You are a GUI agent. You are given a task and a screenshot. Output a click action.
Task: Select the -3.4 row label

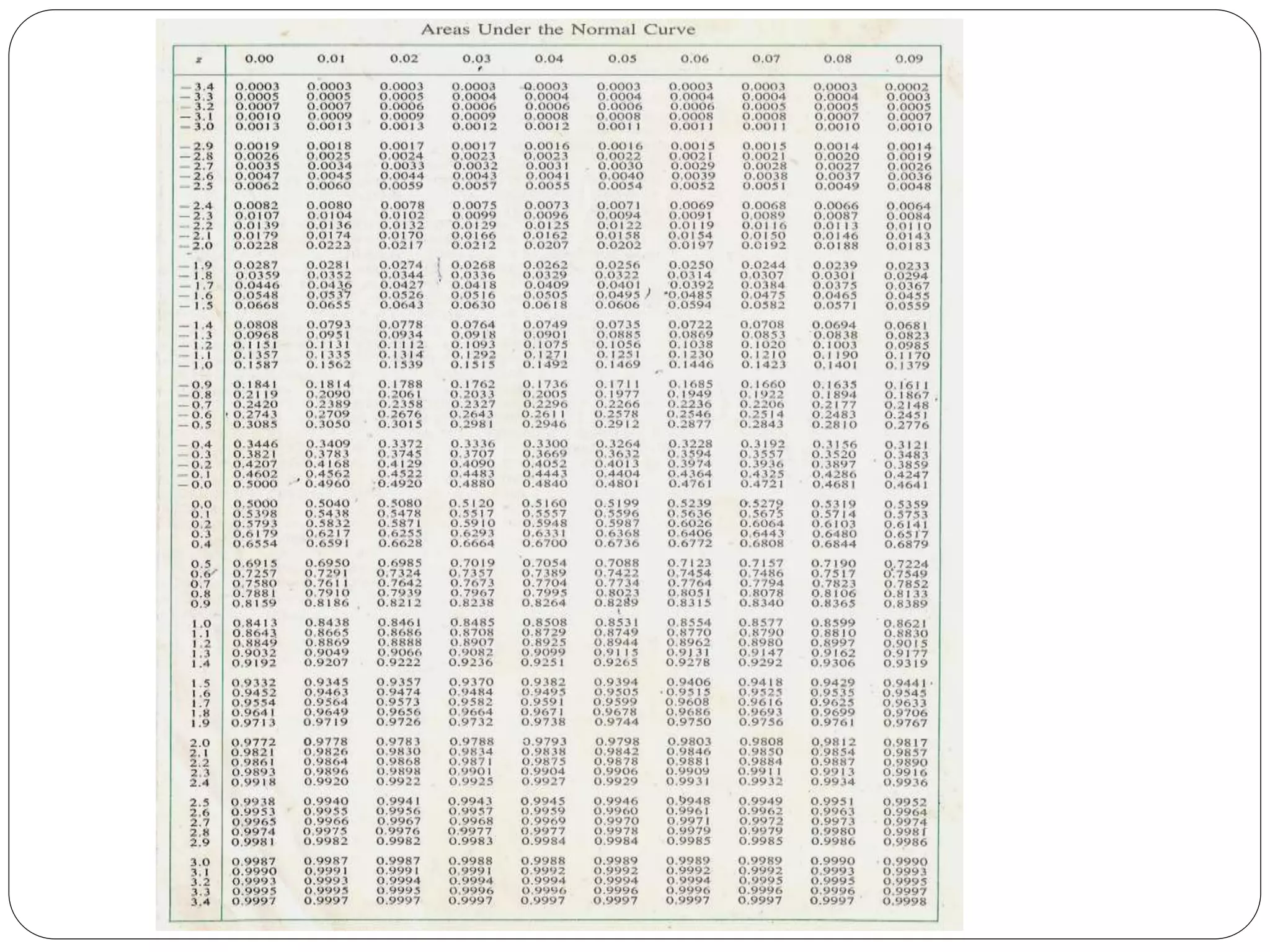[x=198, y=87]
